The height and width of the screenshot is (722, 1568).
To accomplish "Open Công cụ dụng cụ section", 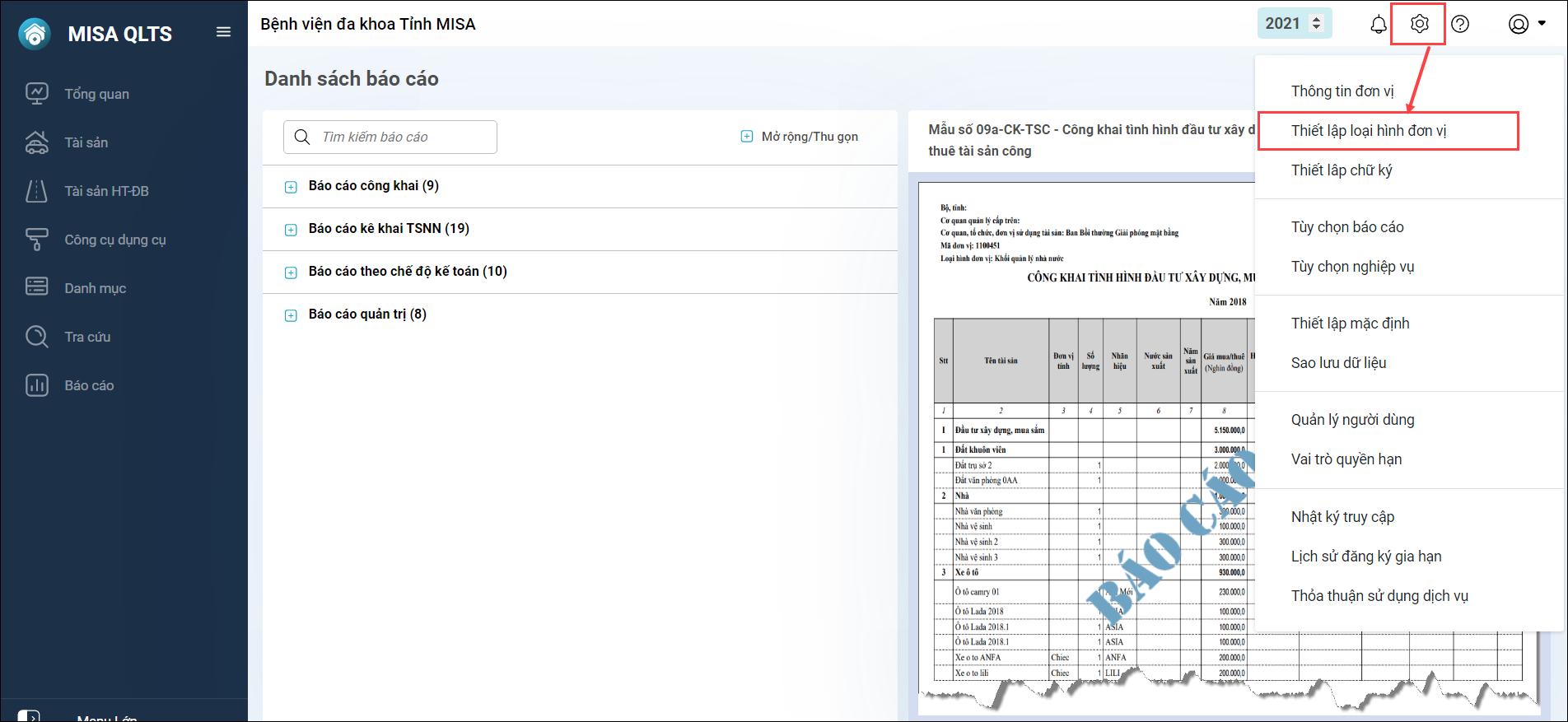I will [114, 240].
